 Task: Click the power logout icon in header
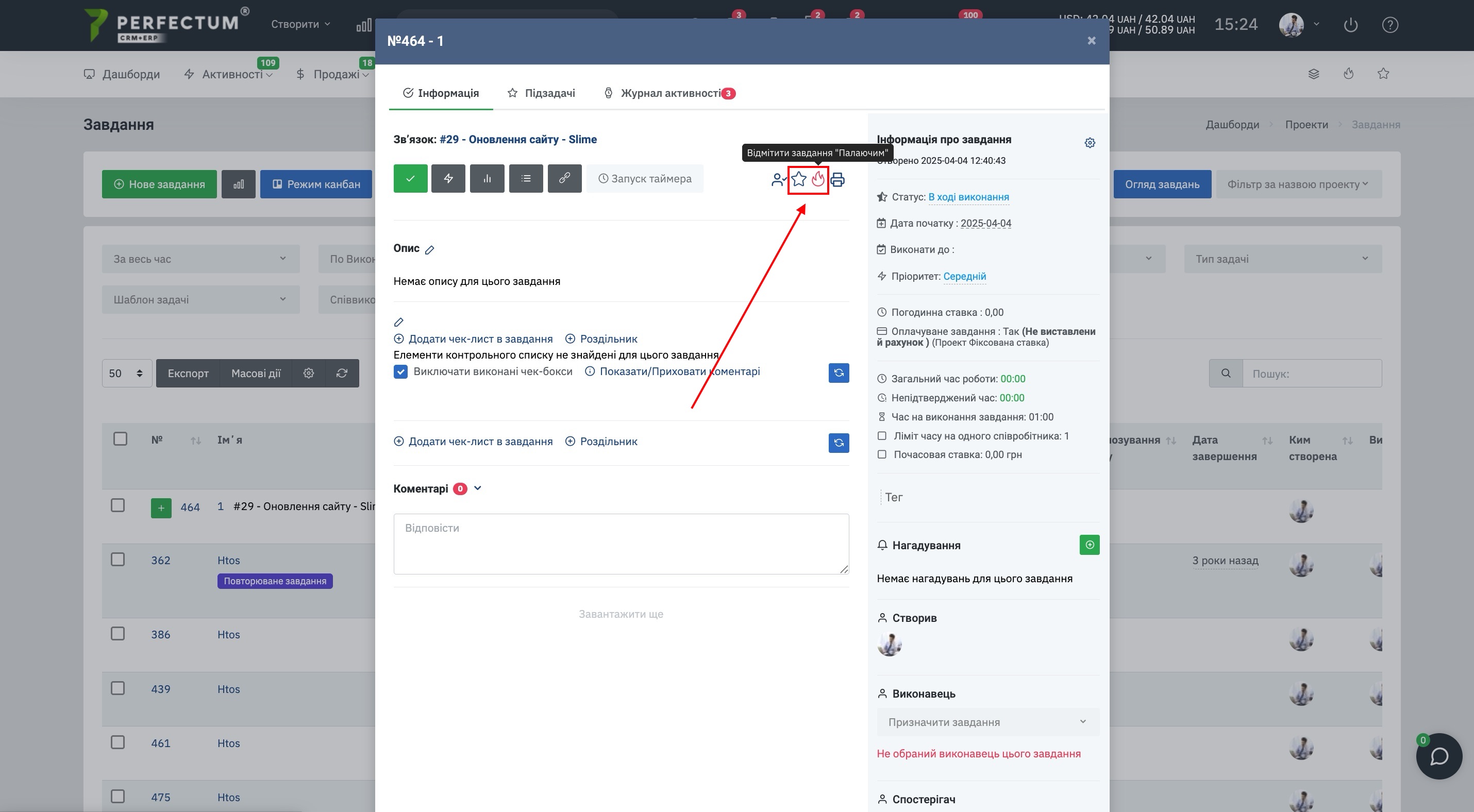pos(1350,25)
